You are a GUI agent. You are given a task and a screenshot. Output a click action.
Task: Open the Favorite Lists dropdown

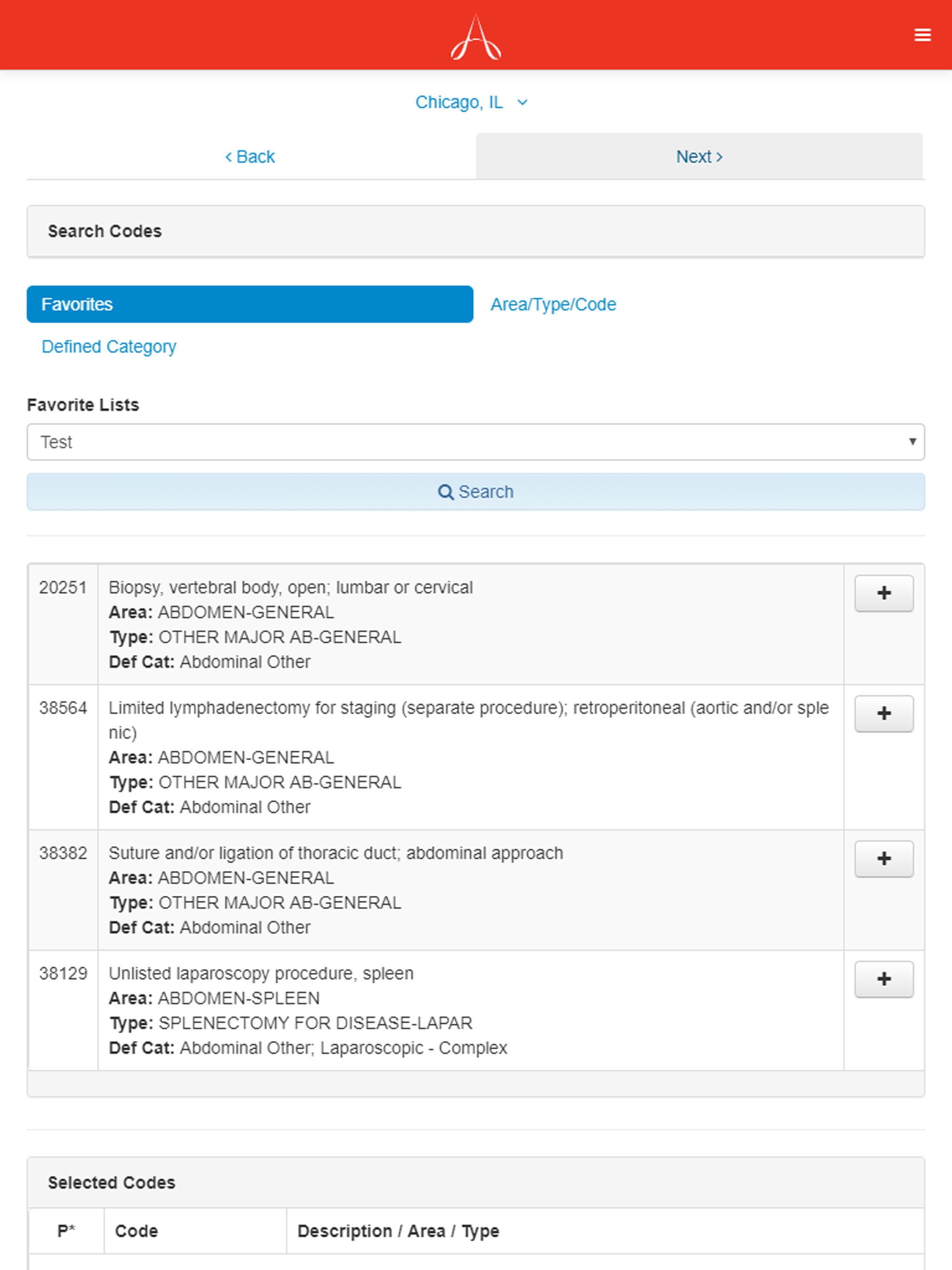pos(476,442)
